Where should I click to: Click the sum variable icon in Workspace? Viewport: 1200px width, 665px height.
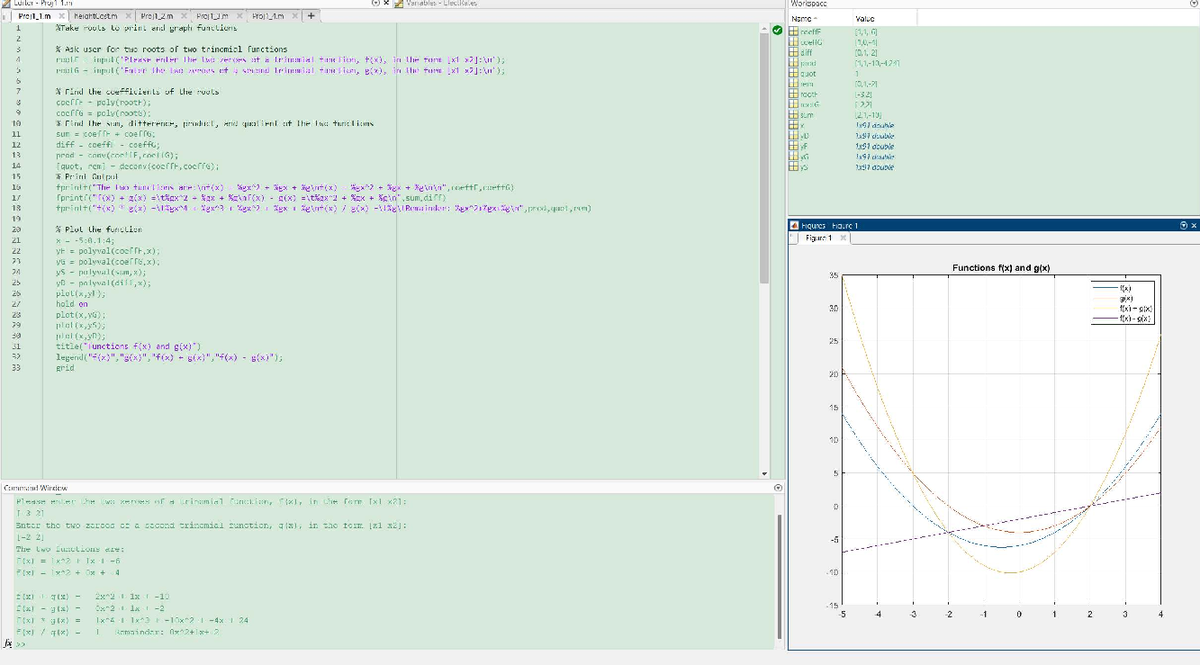[x=795, y=116]
